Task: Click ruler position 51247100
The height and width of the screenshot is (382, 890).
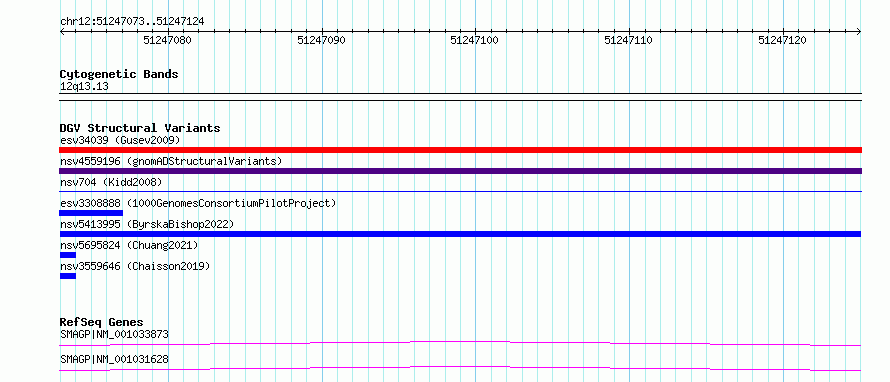Action: click(x=475, y=40)
